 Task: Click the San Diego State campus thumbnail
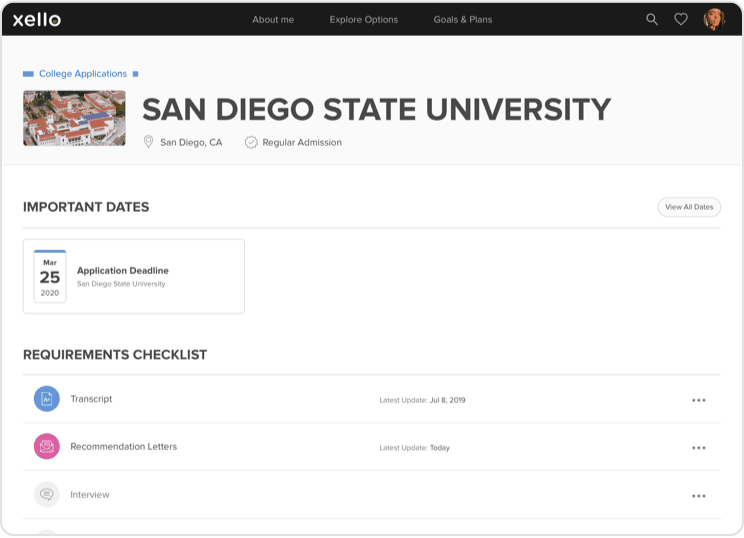tap(74, 118)
